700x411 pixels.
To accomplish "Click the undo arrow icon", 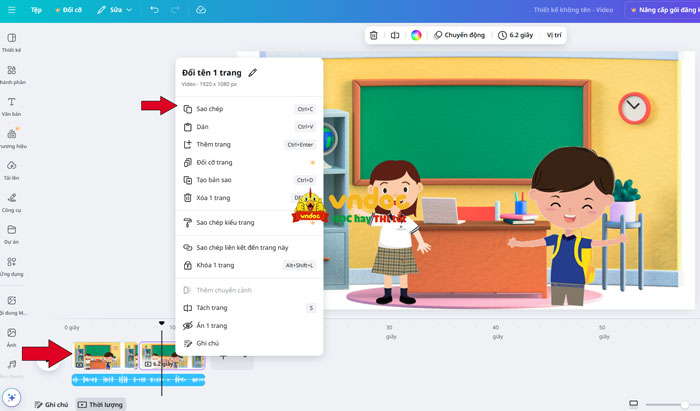I will [154, 10].
